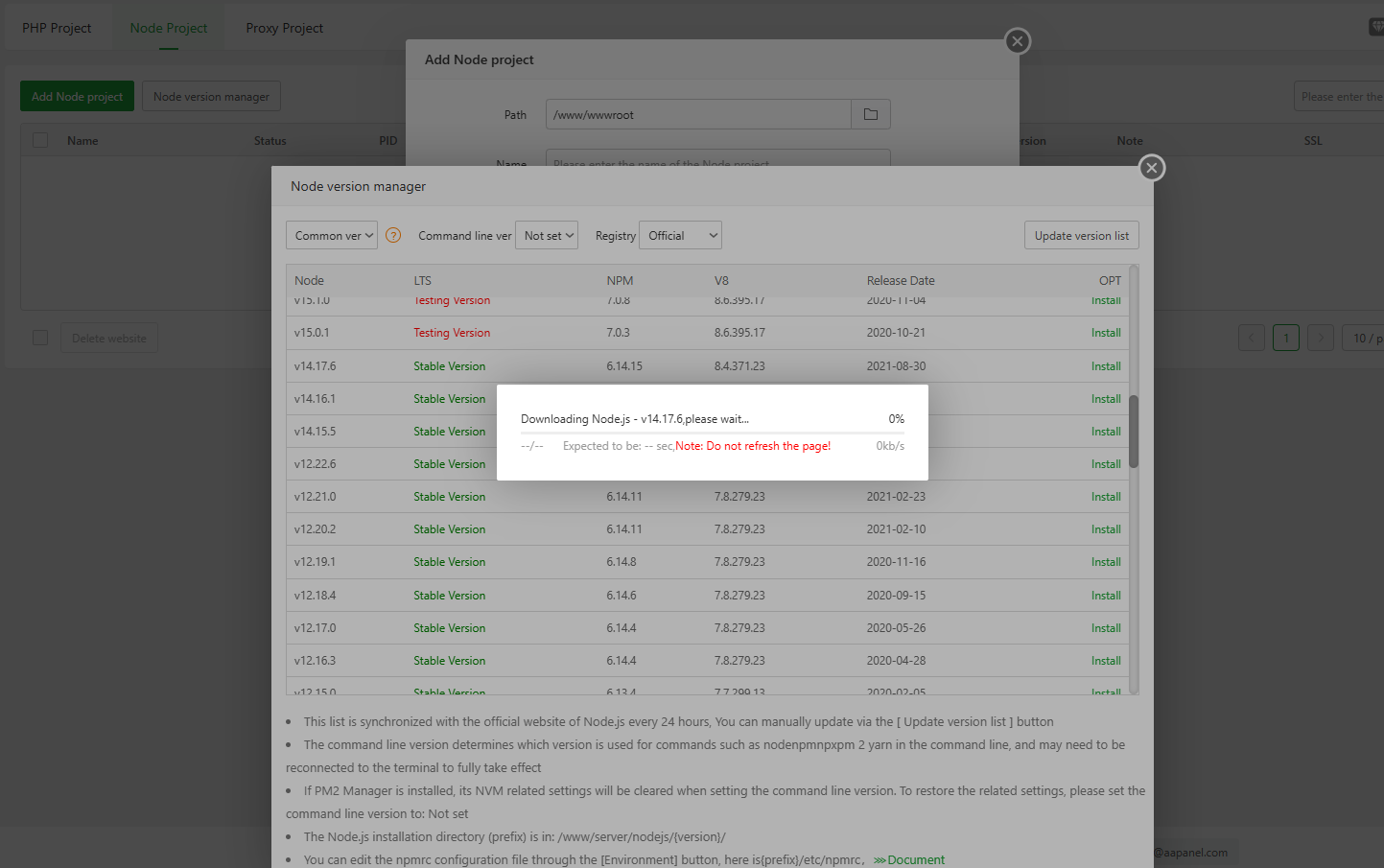
Task: Install Node v12.20.2
Action: tap(1106, 529)
